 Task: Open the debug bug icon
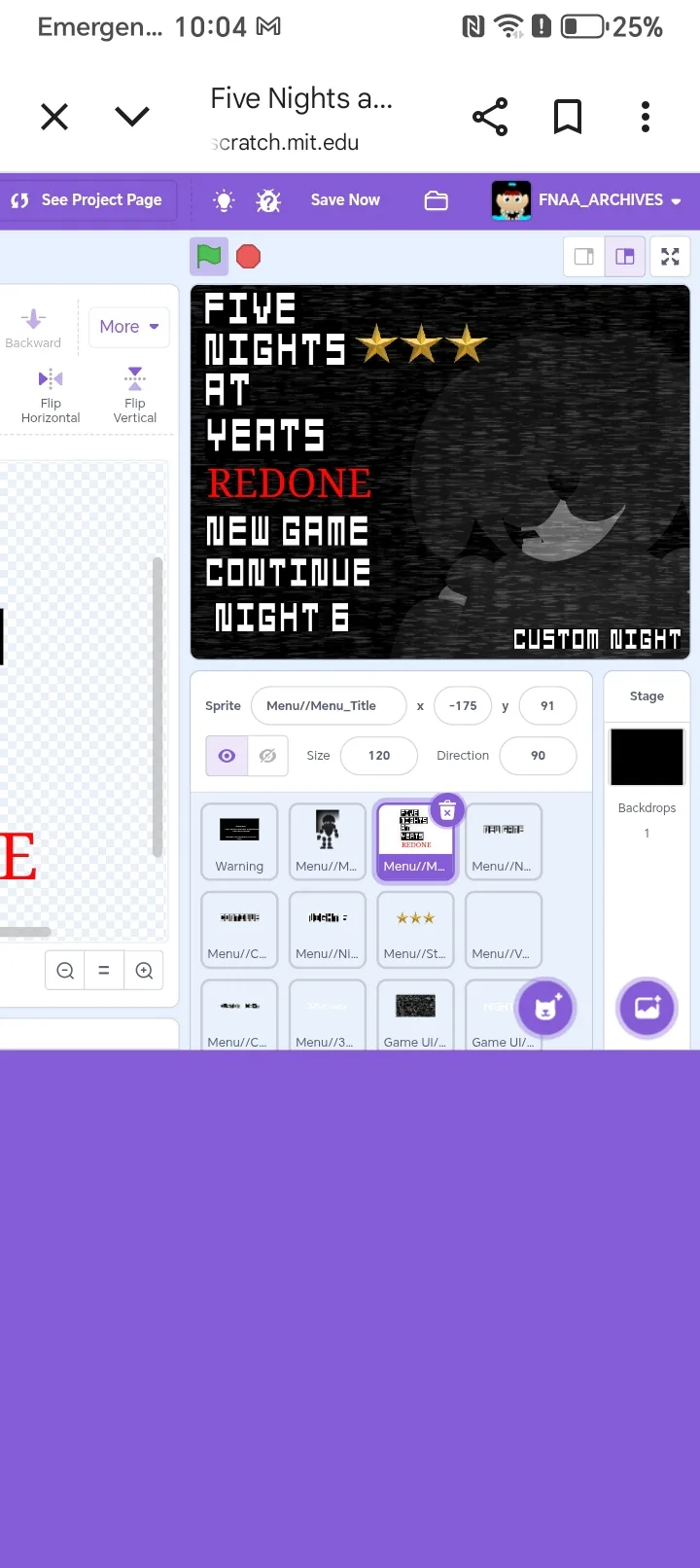pos(268,200)
